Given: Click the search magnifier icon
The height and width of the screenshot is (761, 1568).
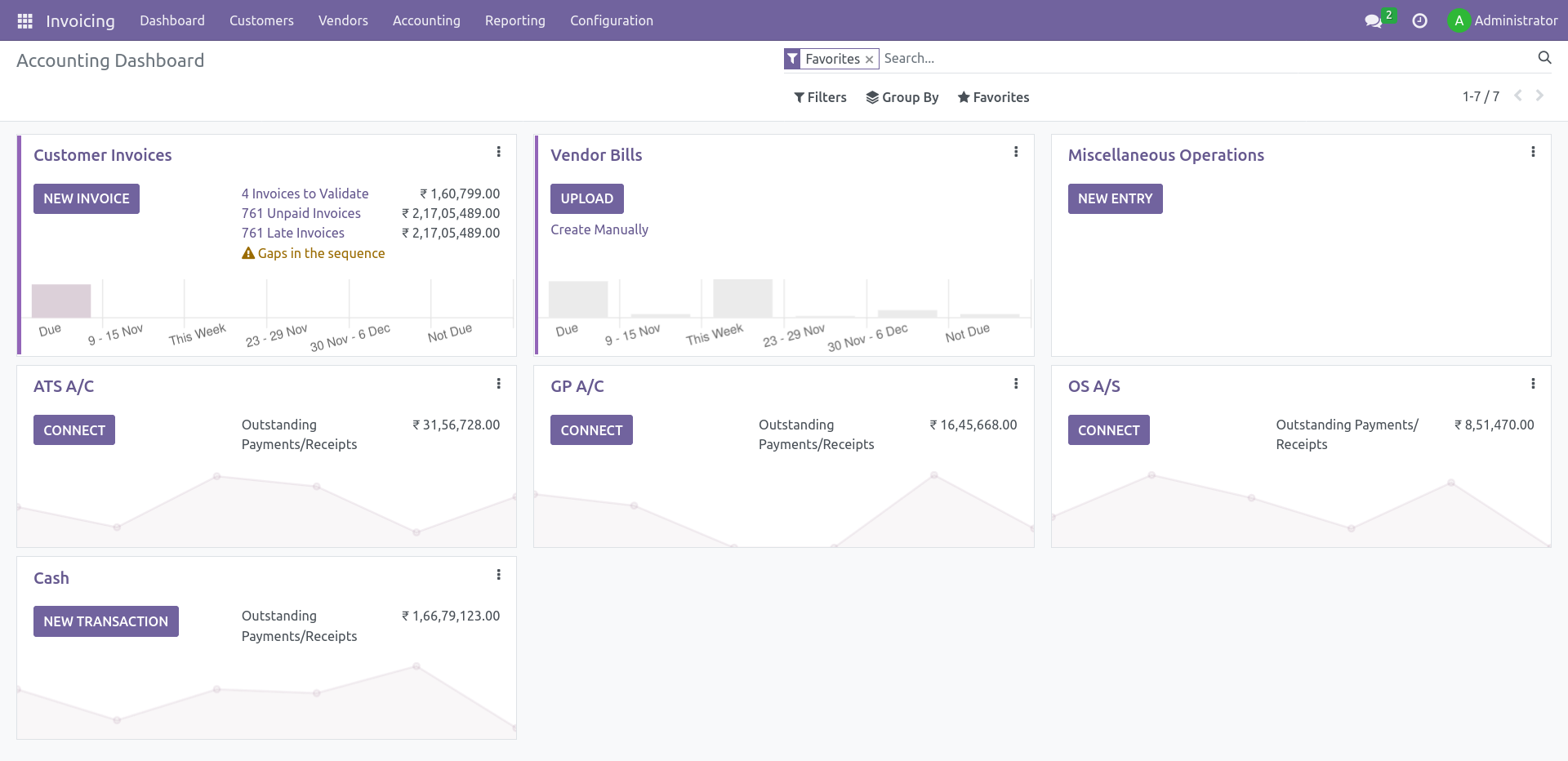Looking at the screenshot, I should (1544, 58).
